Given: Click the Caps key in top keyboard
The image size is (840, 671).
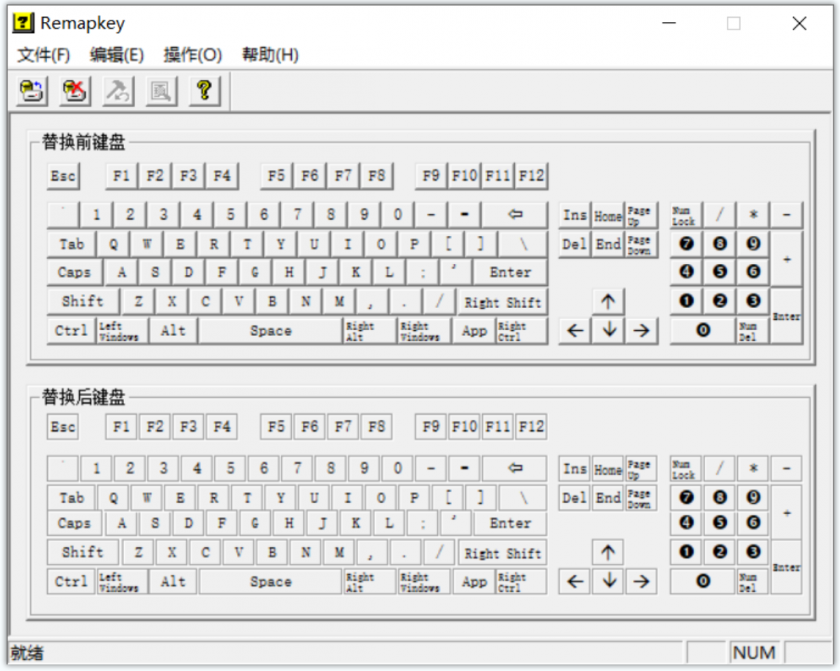Looking at the screenshot, I should click(x=74, y=272).
